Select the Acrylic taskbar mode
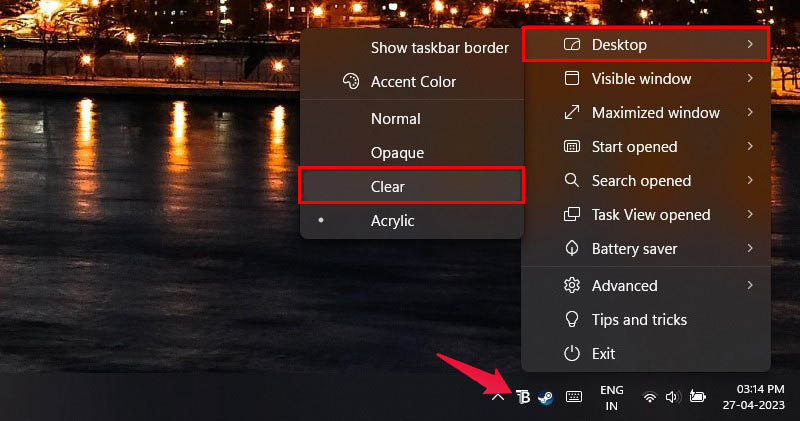This screenshot has height=421, width=800. (x=412, y=220)
